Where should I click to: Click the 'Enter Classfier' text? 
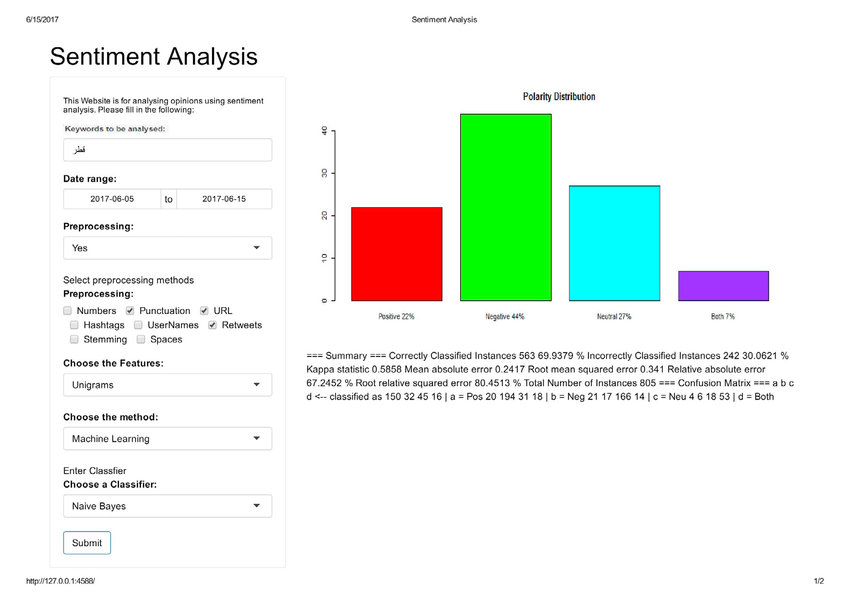[95, 470]
